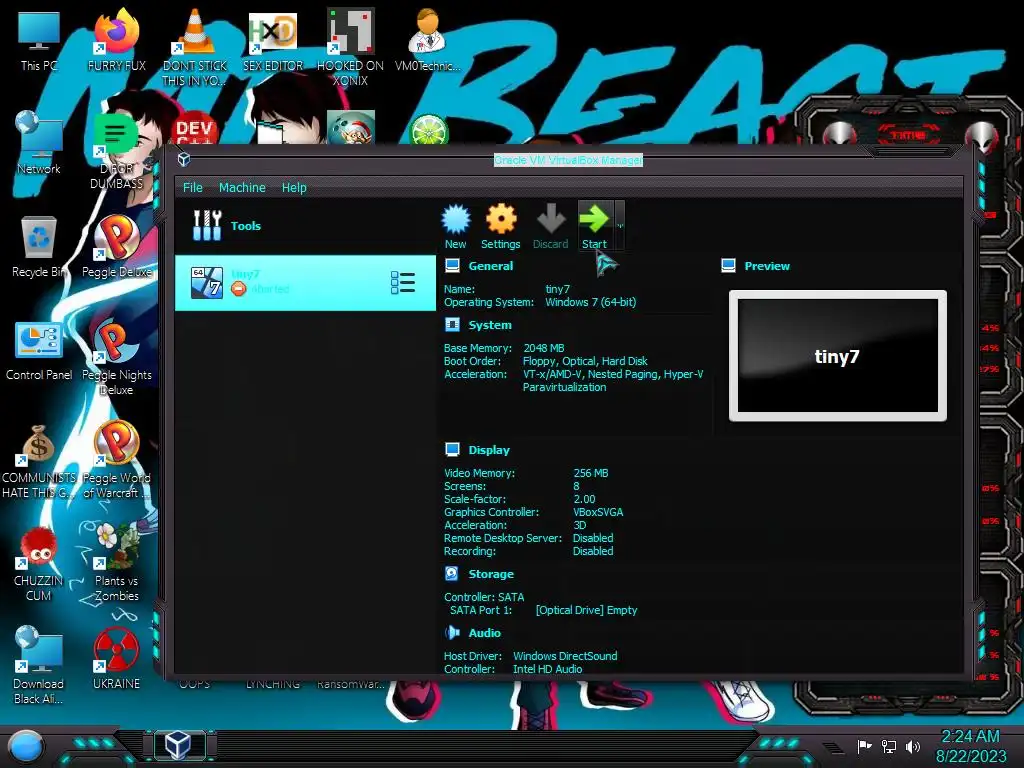Click Floppy, Optical, Hard Disk boot order

[585, 361]
